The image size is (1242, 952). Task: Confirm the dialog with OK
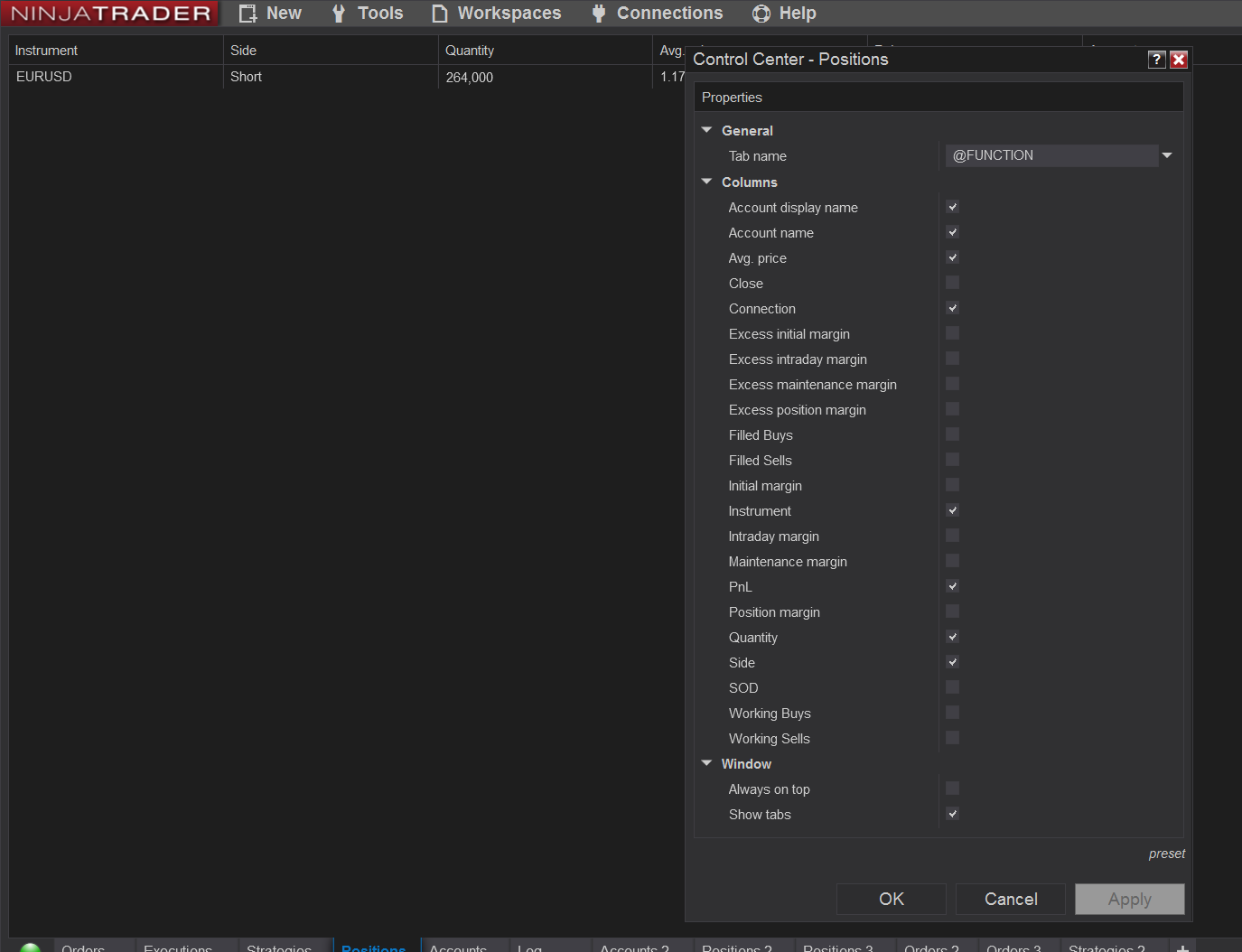(892, 899)
